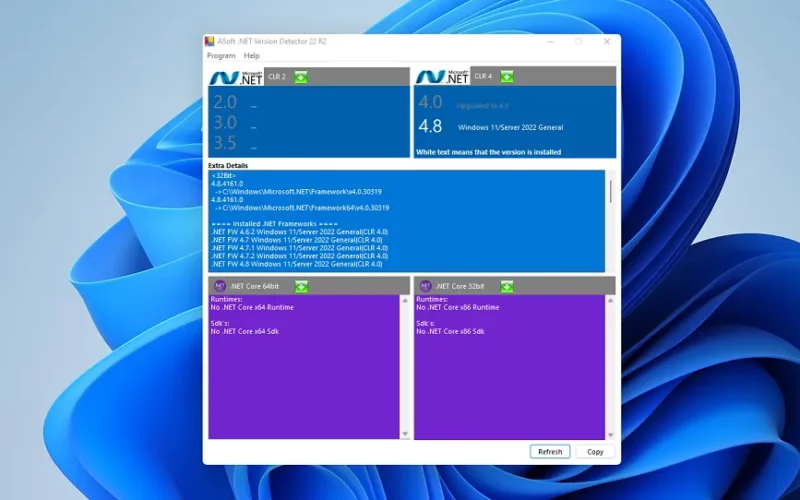Open the Help menu
The height and width of the screenshot is (500, 800).
252,56
